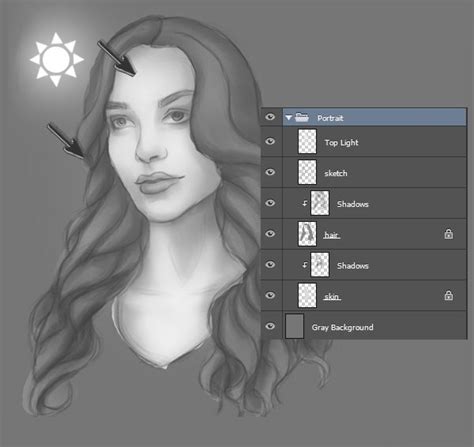Viewport: 474px width, 447px height.
Task: Click the lower light direction arrow near cheek
Action: click(66, 140)
